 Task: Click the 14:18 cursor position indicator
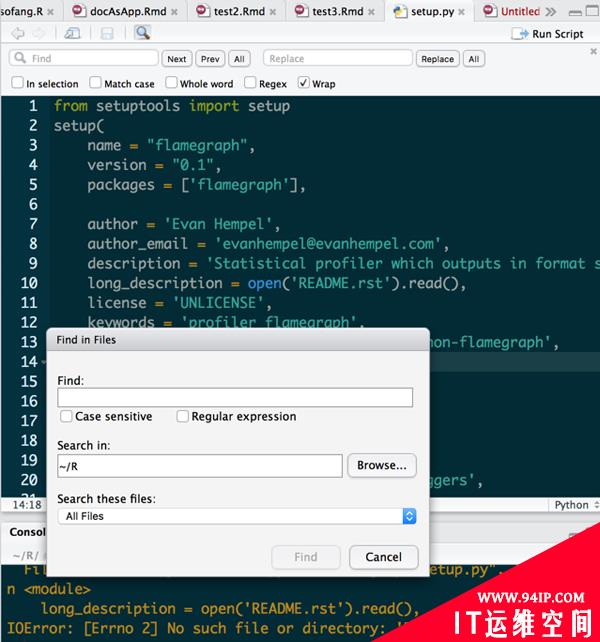[x=27, y=505]
